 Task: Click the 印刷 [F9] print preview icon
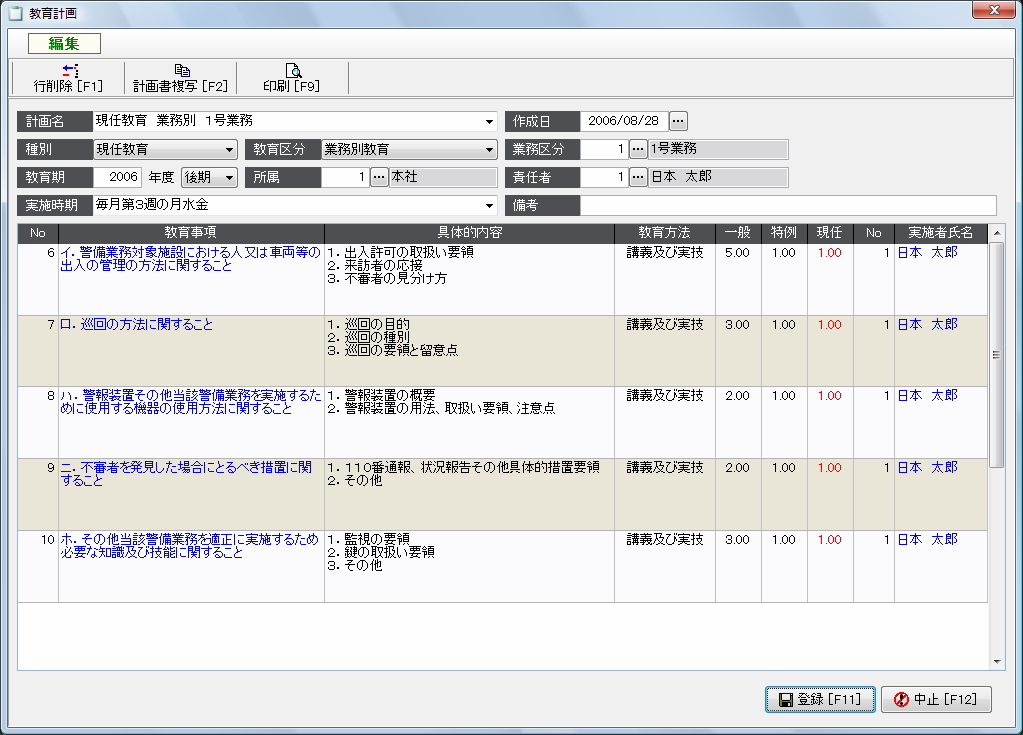click(x=292, y=71)
